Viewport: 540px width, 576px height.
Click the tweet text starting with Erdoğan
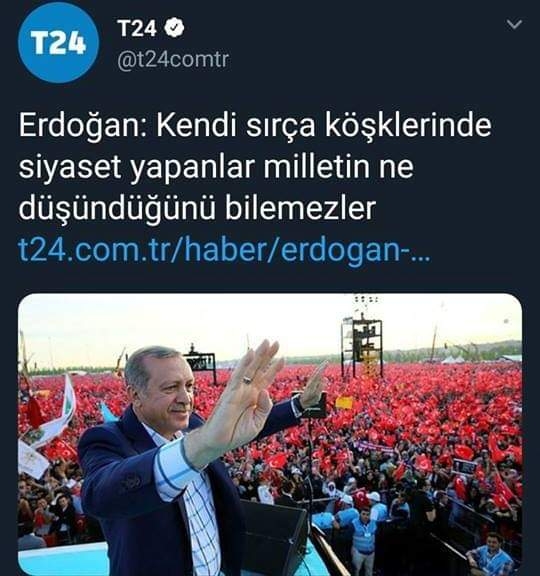254,168
